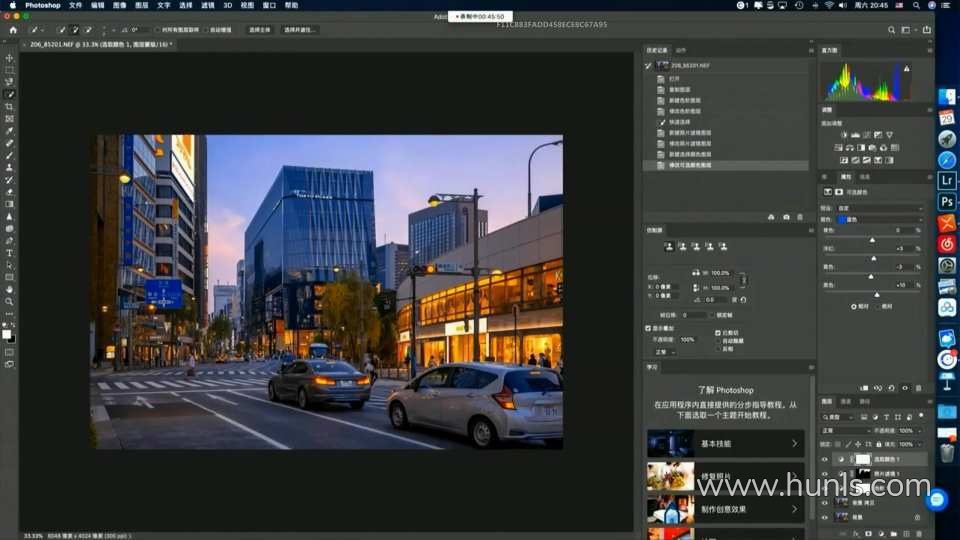
Task: Open the File menu
Action: pos(75,6)
